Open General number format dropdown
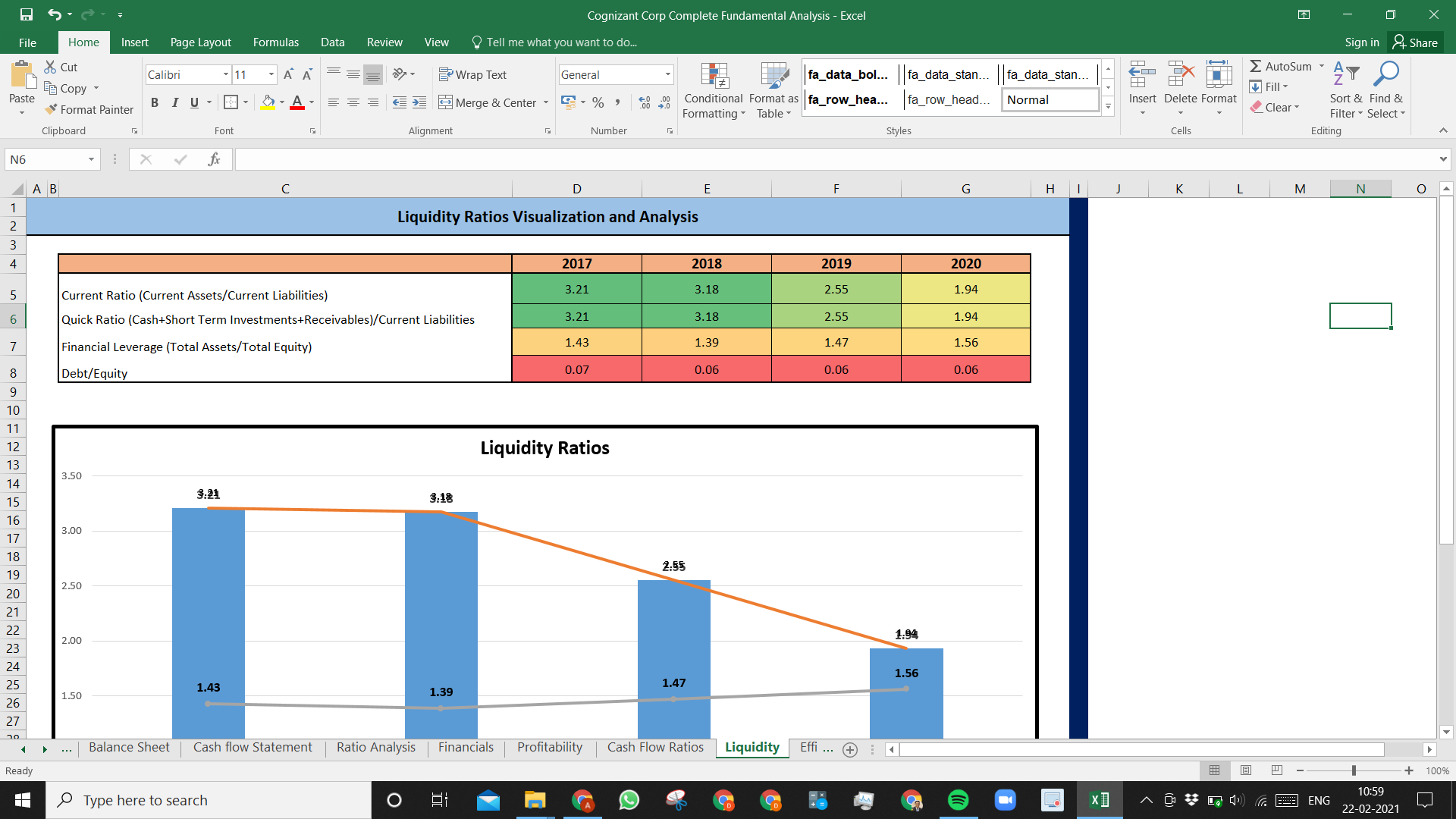The width and height of the screenshot is (1456, 819). coord(668,74)
